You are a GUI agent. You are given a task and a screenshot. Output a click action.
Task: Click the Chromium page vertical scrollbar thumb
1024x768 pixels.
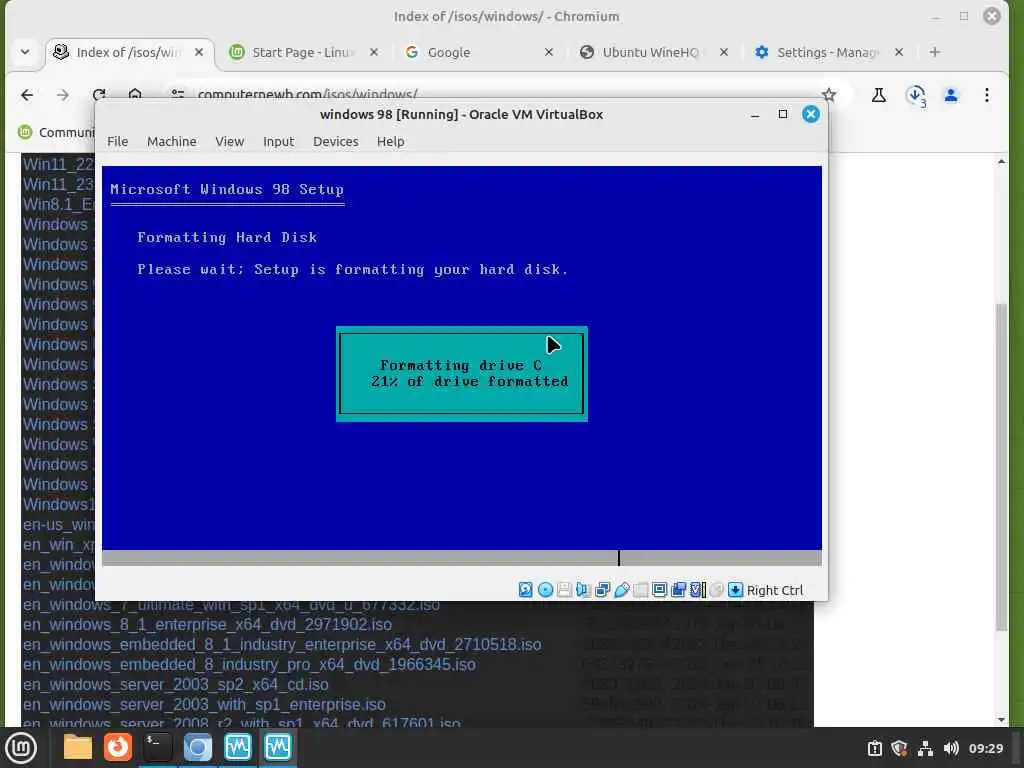point(1001,467)
